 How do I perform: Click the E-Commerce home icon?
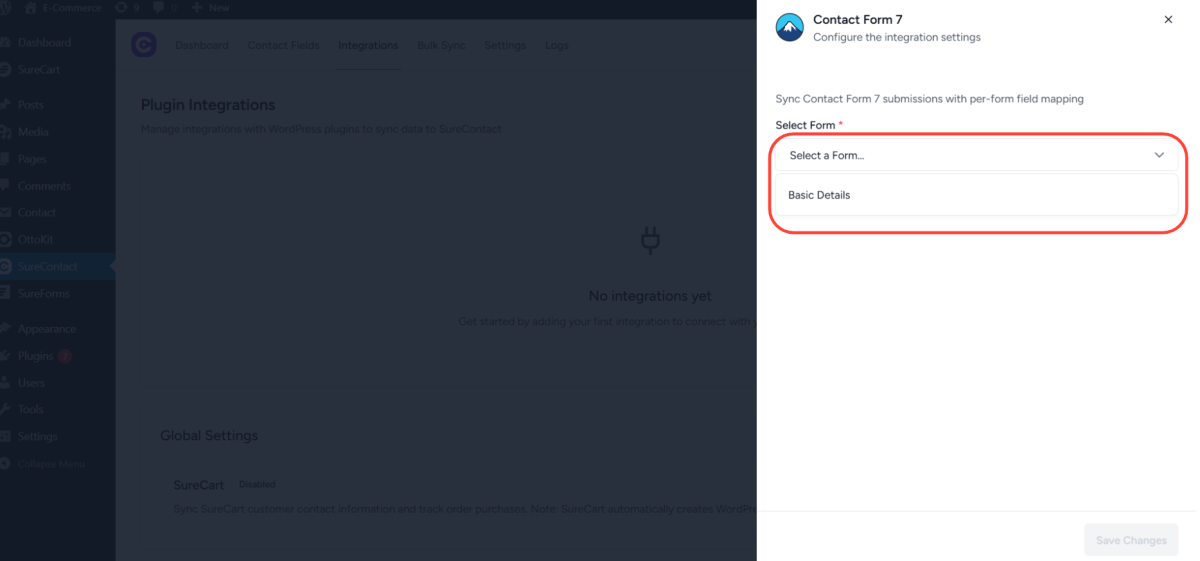pyautogui.click(x=31, y=8)
